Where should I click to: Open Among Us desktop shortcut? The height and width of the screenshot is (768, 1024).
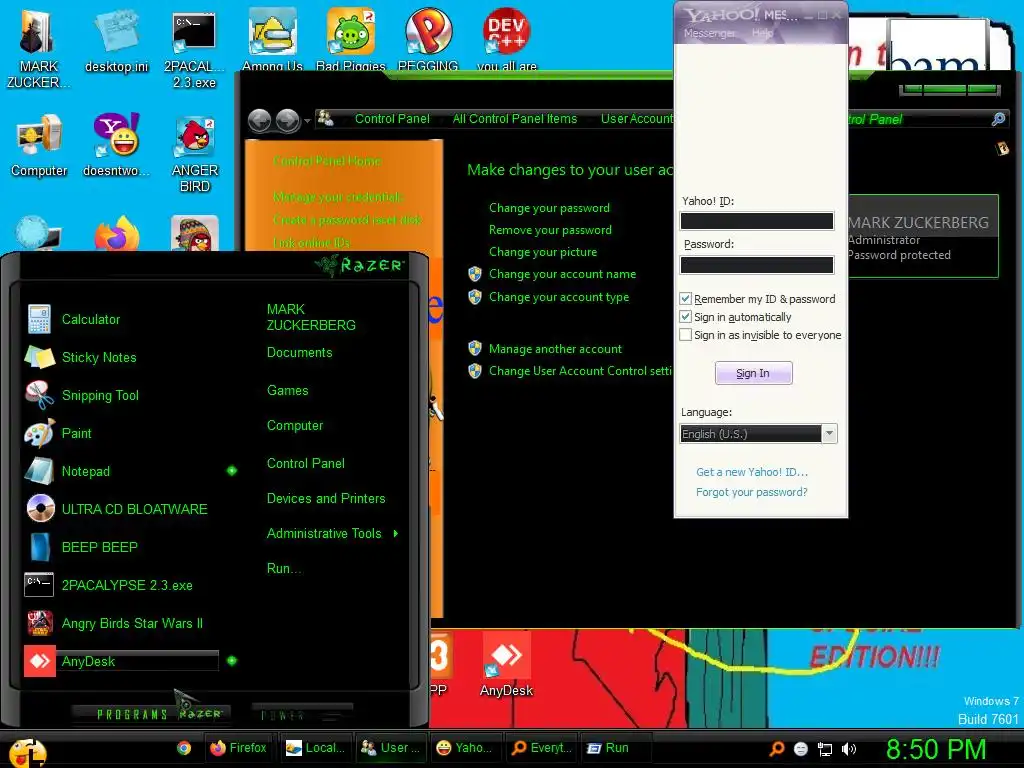click(x=272, y=38)
